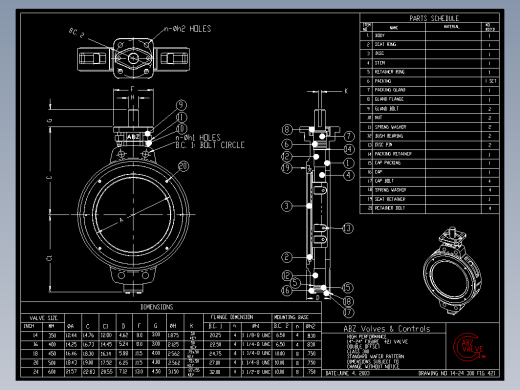
Task: Click balloon 19 on the section view
Action: click(287, 168)
